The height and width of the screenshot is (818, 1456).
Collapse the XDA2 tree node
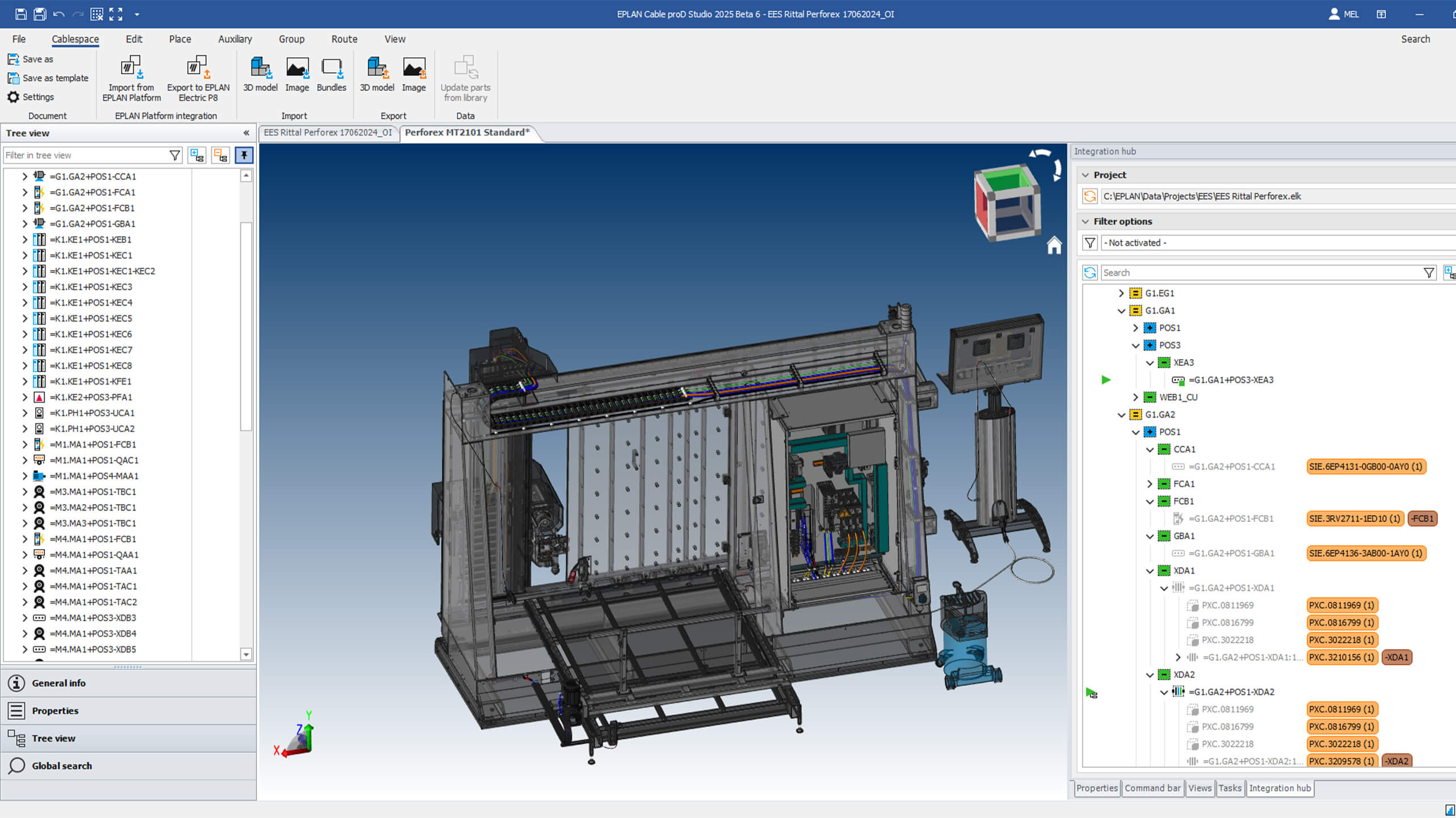click(x=1150, y=675)
